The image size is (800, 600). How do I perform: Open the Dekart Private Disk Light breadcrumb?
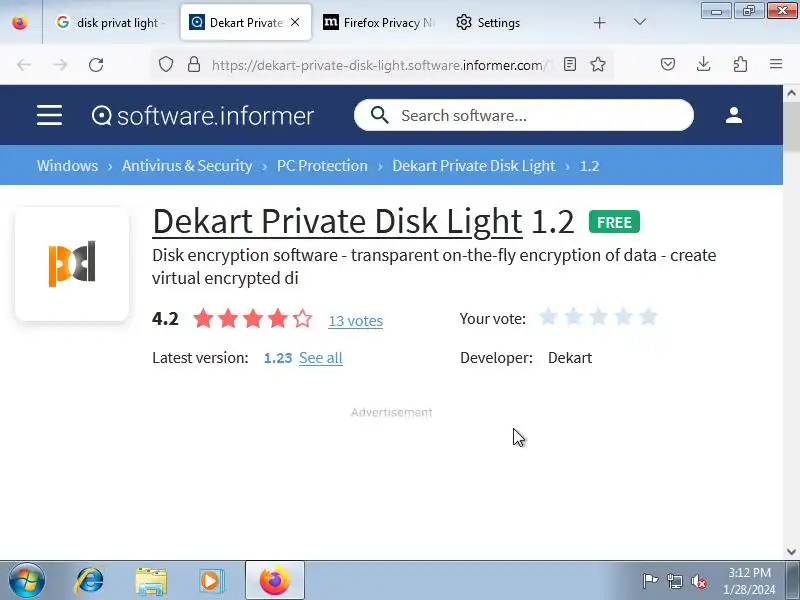coord(473,166)
